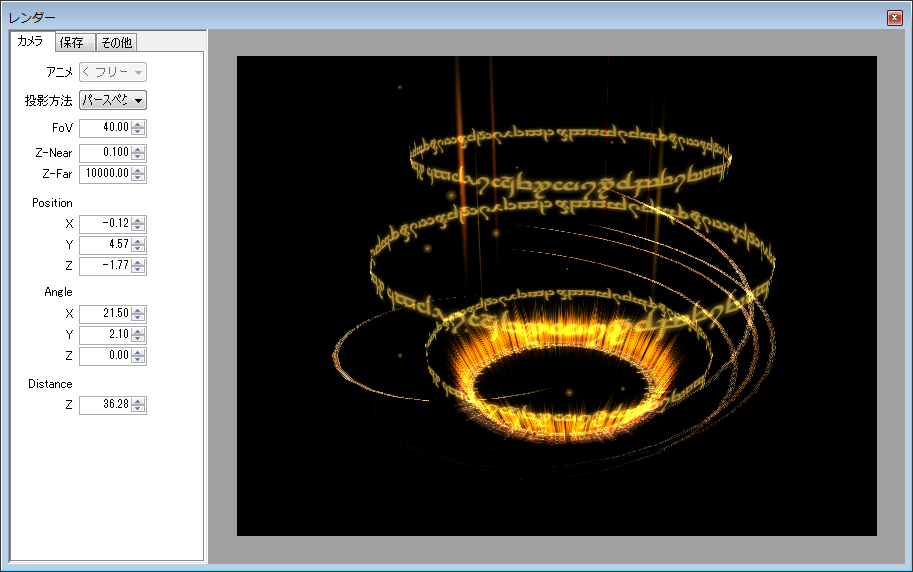Open the 投影方法 projection dropdown
The width and height of the screenshot is (913, 572).
coord(113,100)
